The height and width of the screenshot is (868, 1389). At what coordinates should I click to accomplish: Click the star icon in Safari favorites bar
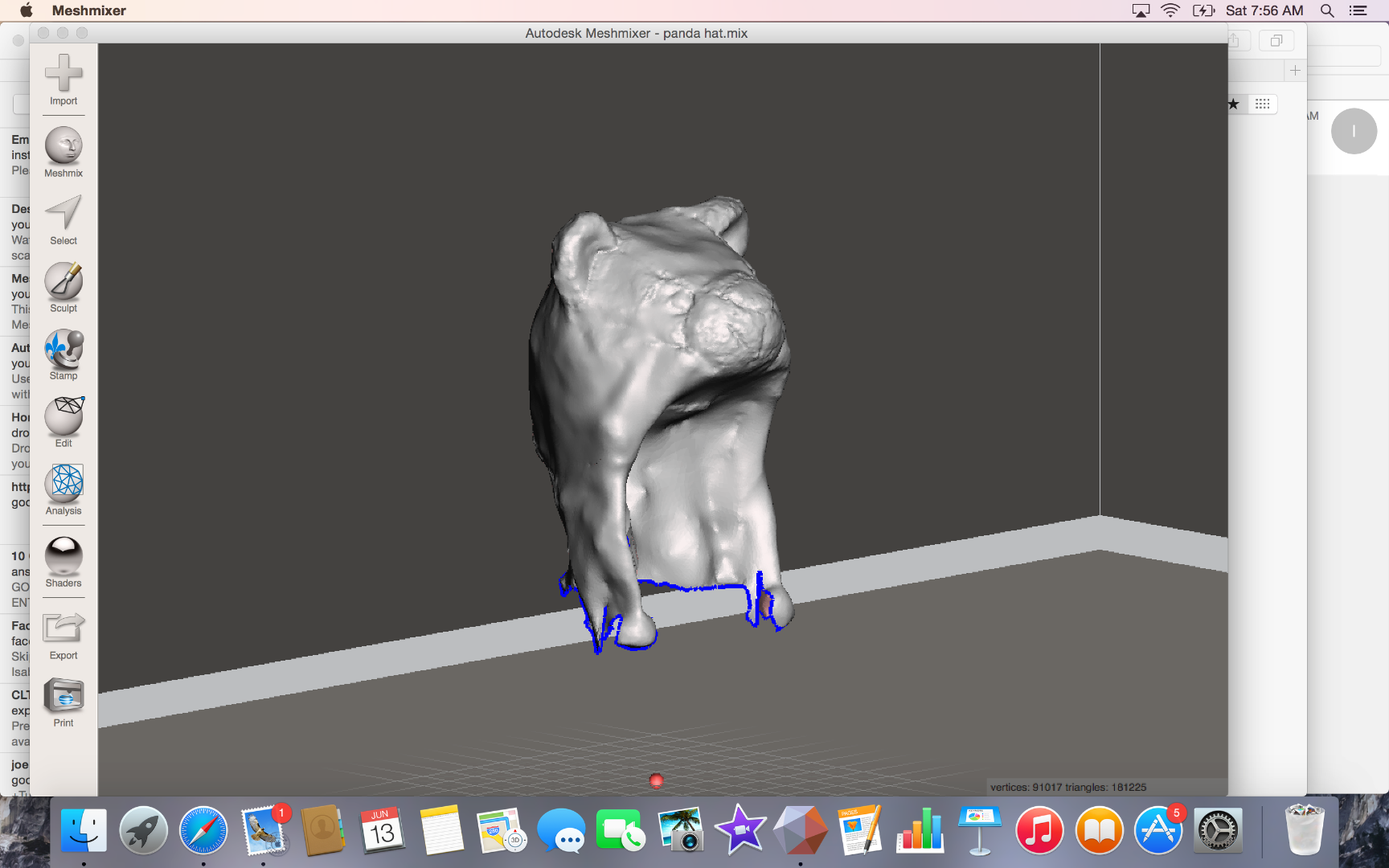pos(1234,104)
